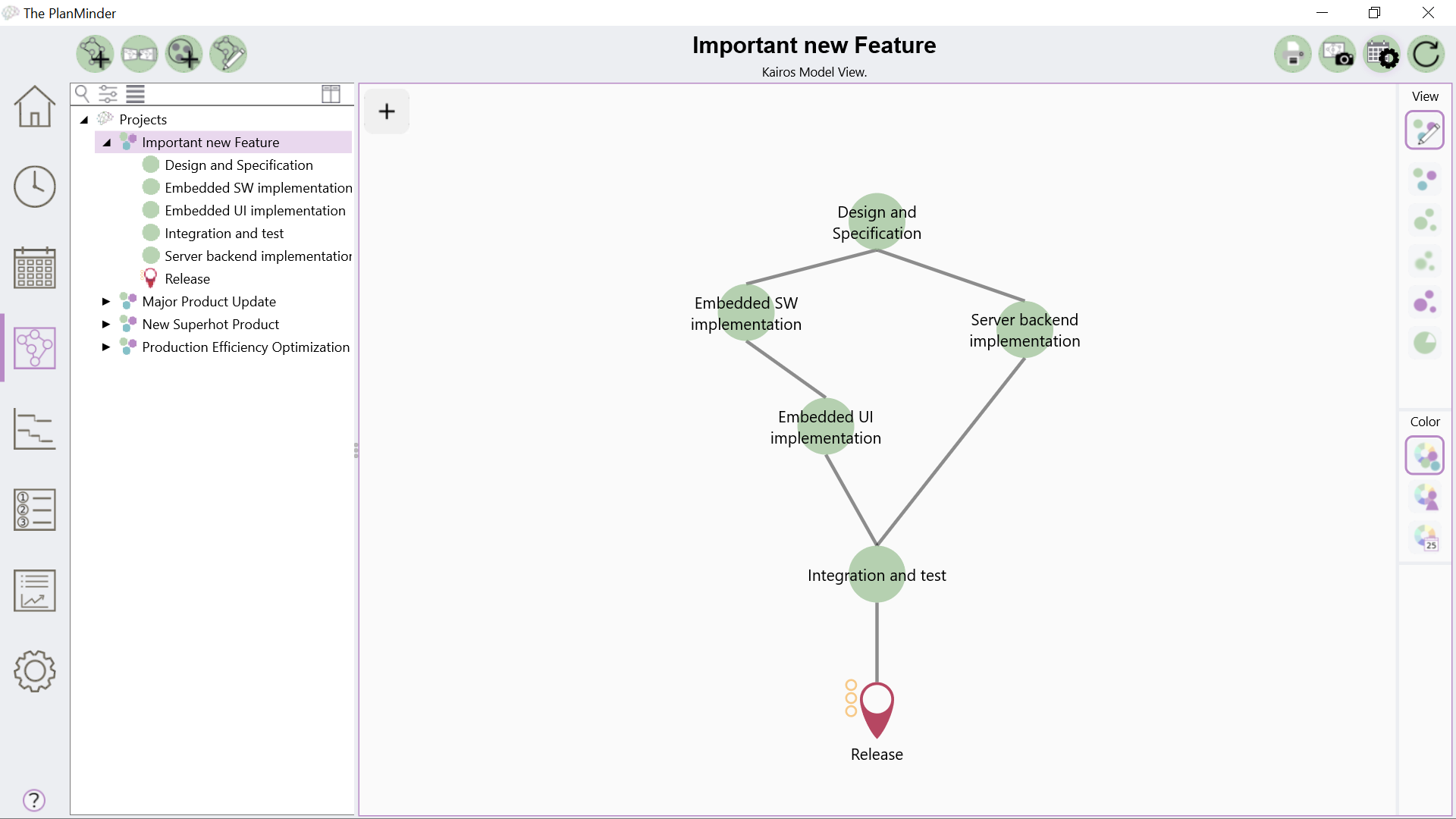Viewport: 1456px width, 819px height.
Task: Click the refresh icon in top toolbar
Action: pyautogui.click(x=1426, y=55)
